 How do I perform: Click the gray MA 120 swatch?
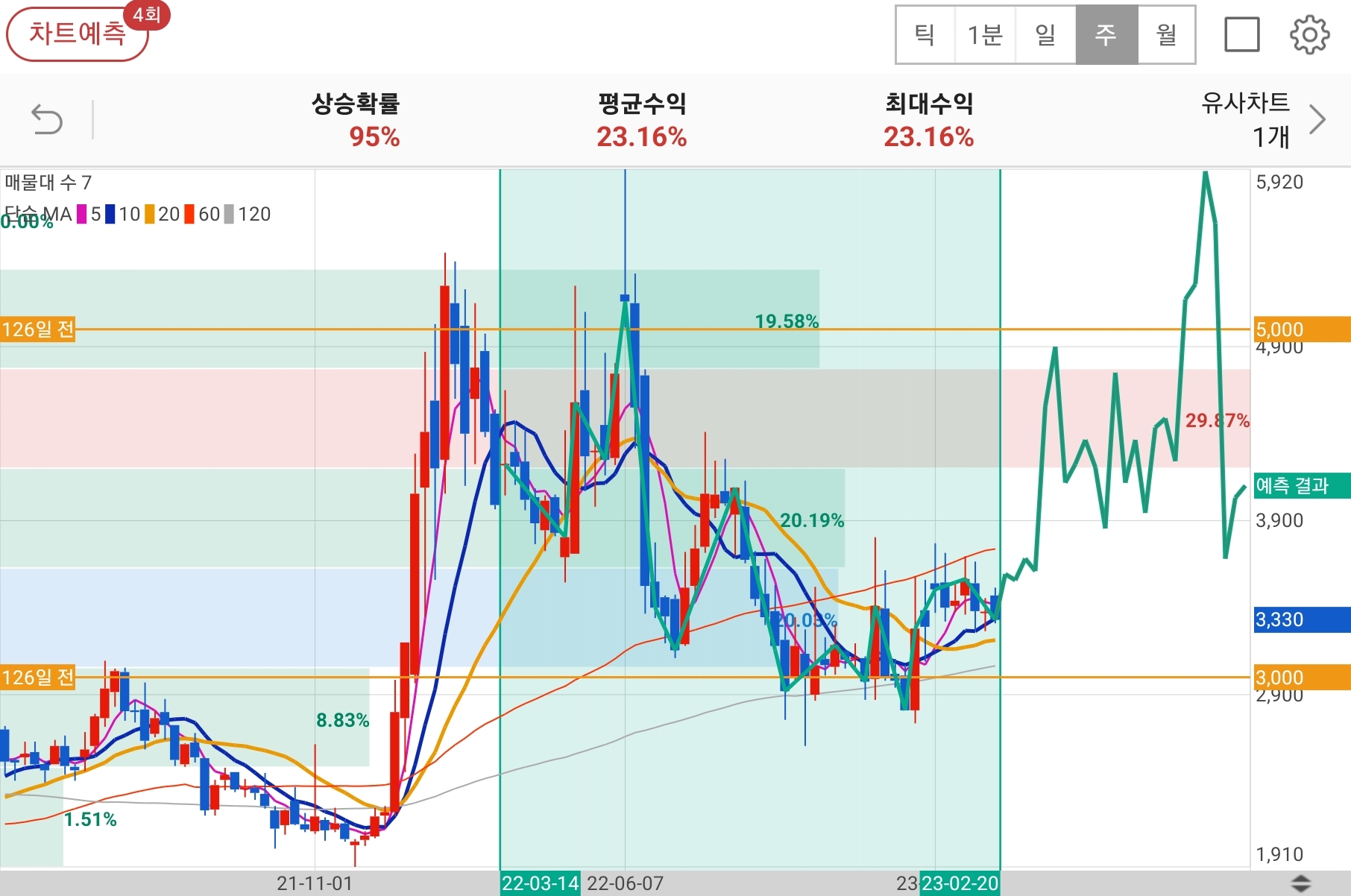(230, 215)
